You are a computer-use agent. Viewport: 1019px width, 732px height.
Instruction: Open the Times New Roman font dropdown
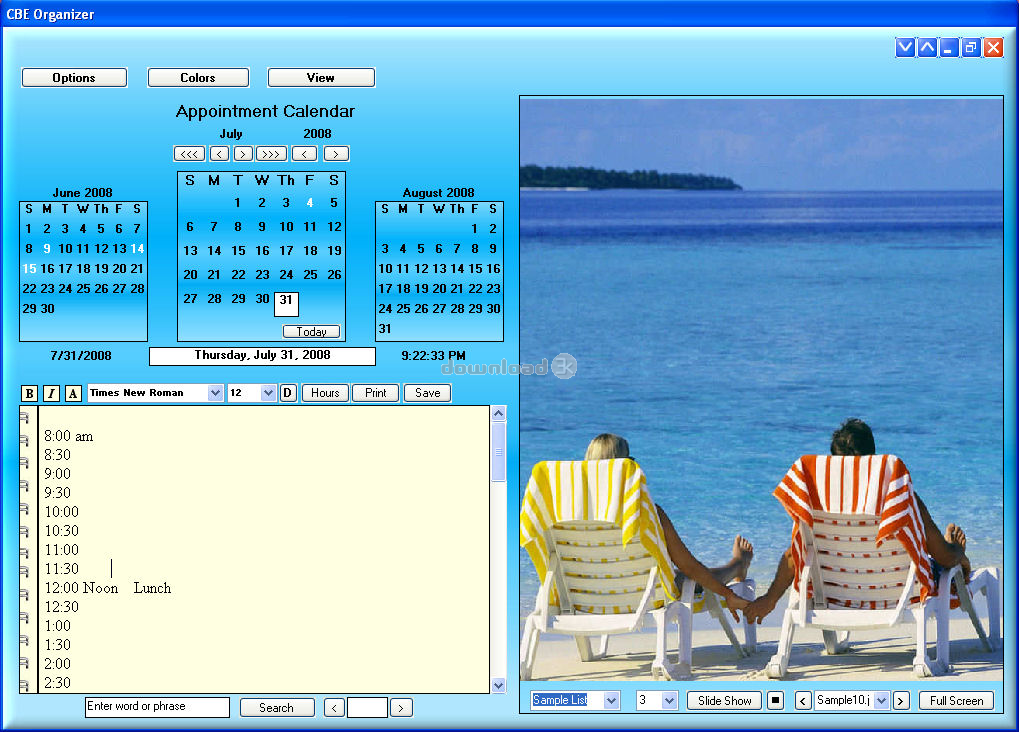click(215, 393)
